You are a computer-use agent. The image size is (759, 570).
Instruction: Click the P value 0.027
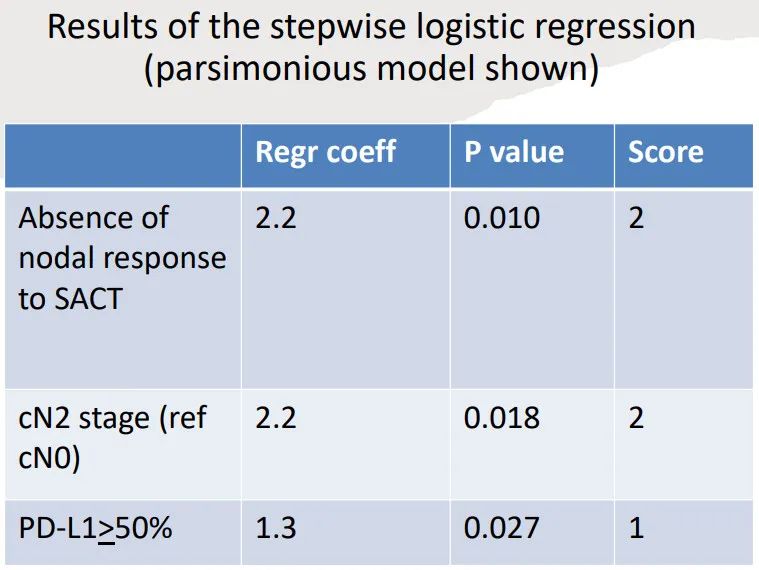pyautogui.click(x=502, y=528)
